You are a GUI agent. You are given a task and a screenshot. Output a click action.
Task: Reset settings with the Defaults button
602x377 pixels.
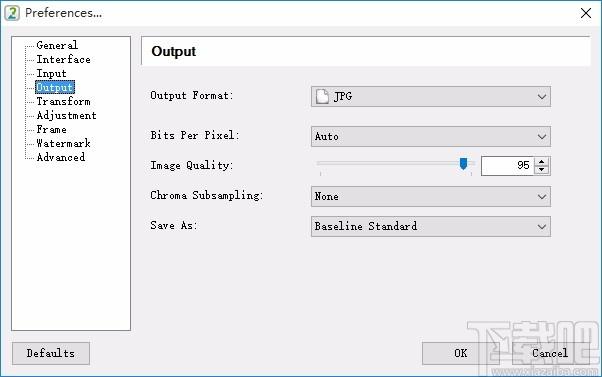coord(51,353)
